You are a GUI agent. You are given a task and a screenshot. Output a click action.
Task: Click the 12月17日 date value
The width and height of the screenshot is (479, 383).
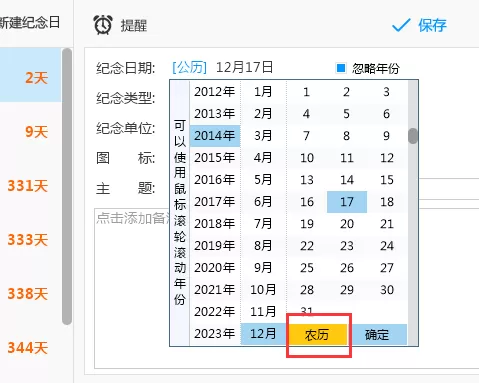click(244, 67)
